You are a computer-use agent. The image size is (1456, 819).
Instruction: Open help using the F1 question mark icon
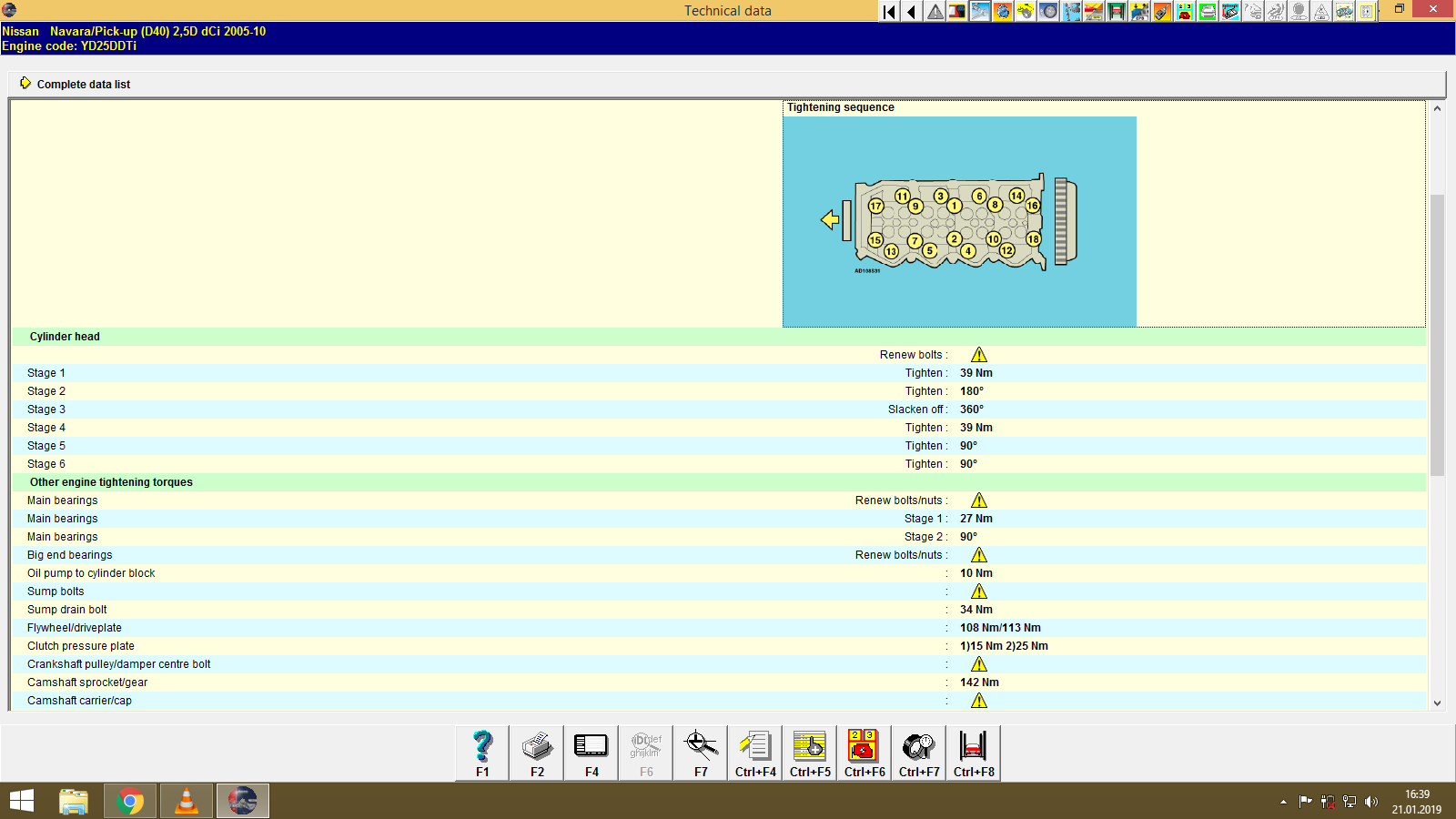click(481, 752)
